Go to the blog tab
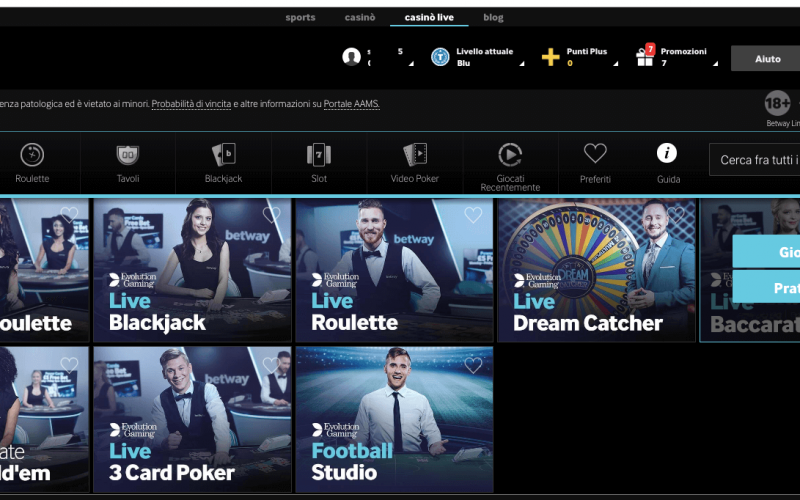Viewport: 800px width, 500px height. pyautogui.click(x=493, y=17)
